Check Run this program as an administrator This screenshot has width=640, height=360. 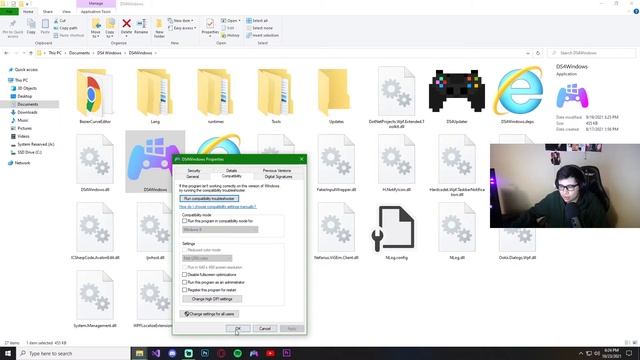click(184, 282)
